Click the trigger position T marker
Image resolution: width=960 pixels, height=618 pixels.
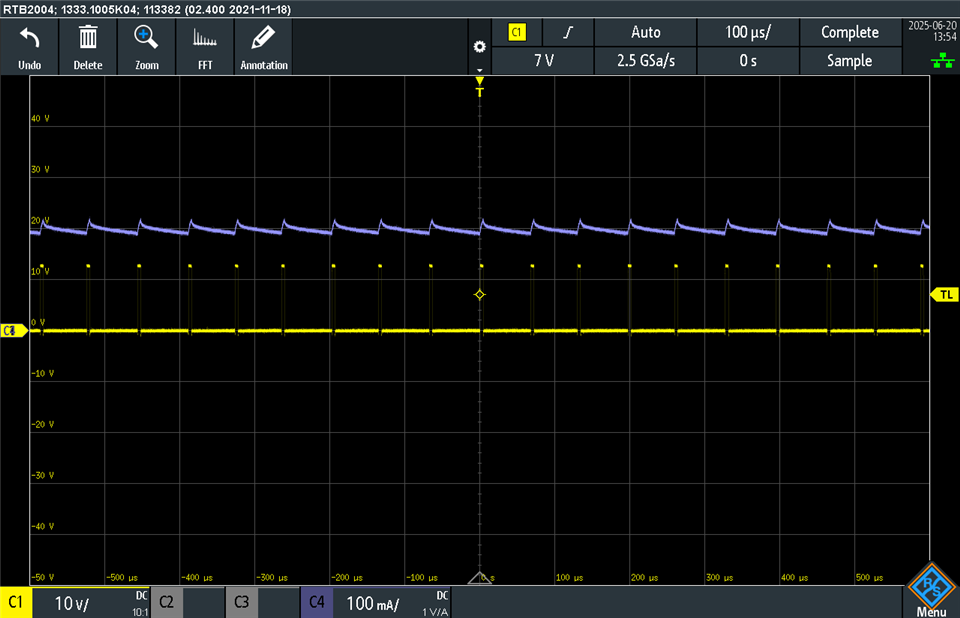pyautogui.click(x=479, y=87)
